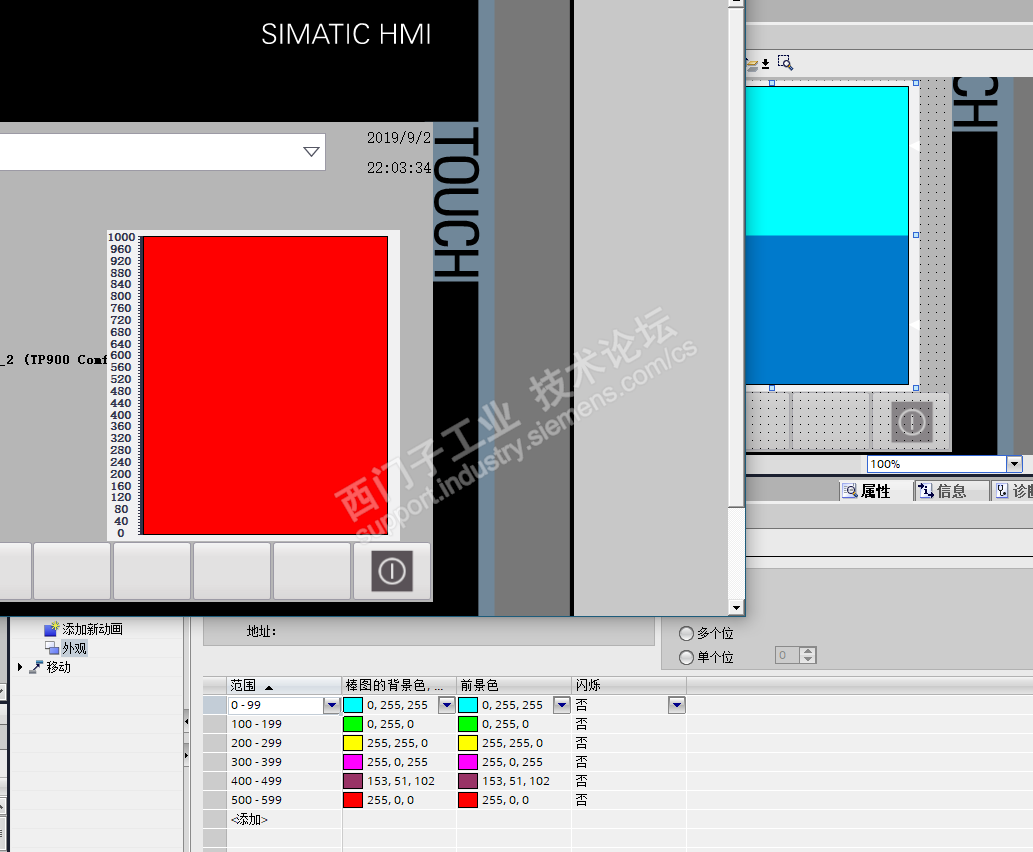Click the green foreground swatch for 100 - 199
Screen dimensions: 1033x852
coord(468,724)
